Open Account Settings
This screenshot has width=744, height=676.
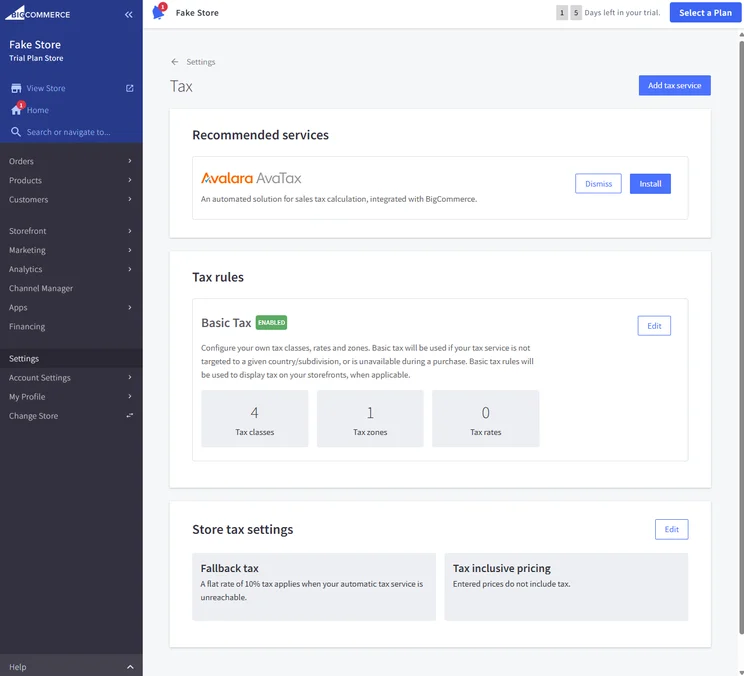71,378
